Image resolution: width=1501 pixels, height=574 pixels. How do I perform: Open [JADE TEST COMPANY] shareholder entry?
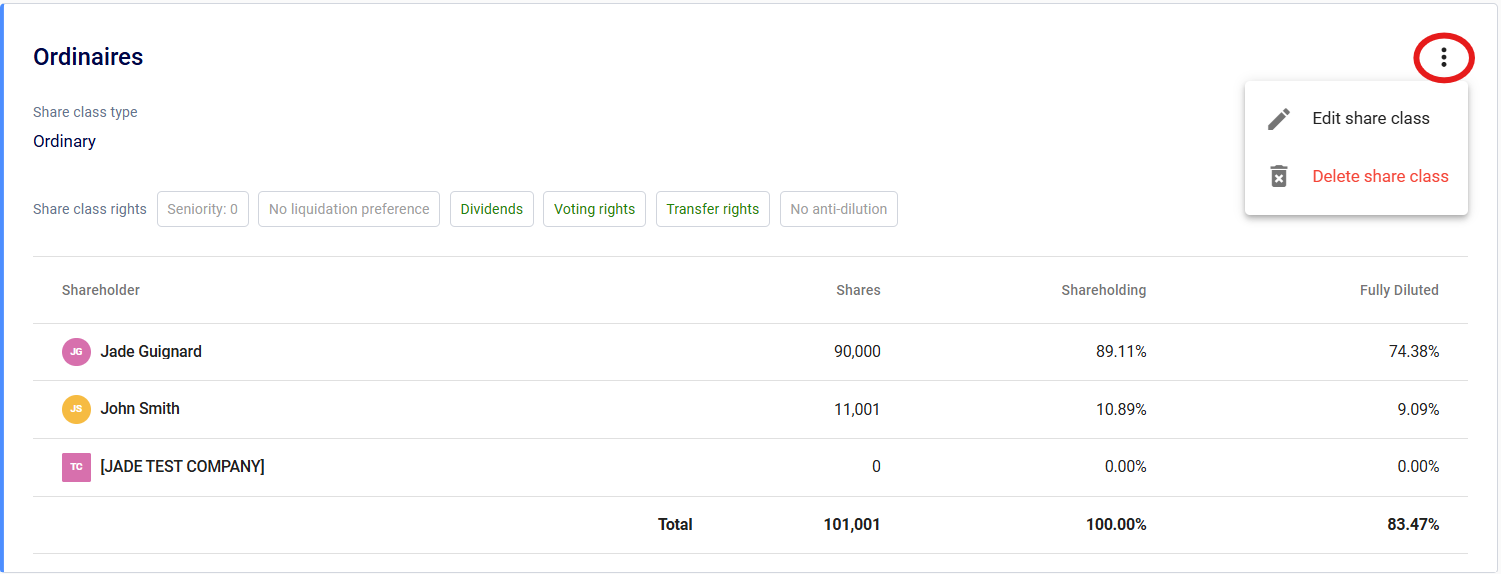[182, 467]
